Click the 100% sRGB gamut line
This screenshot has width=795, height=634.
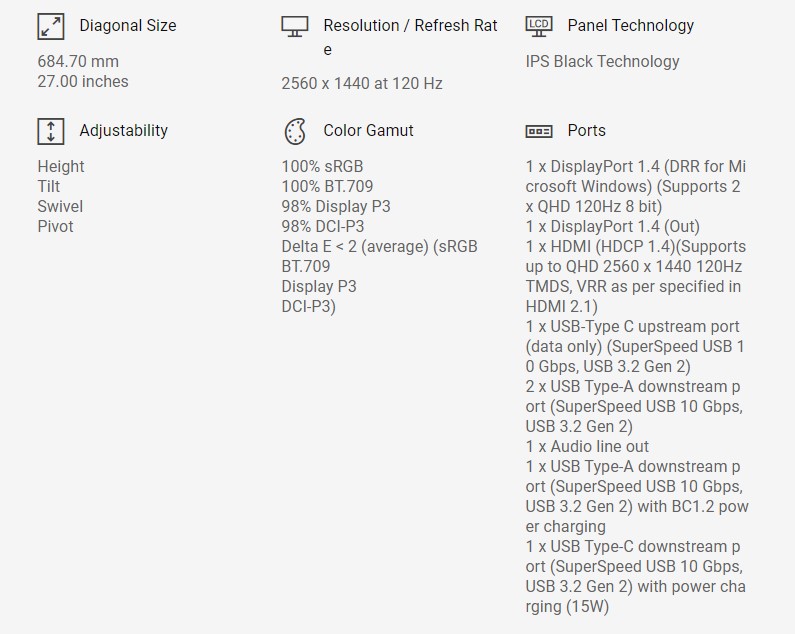pyautogui.click(x=322, y=167)
